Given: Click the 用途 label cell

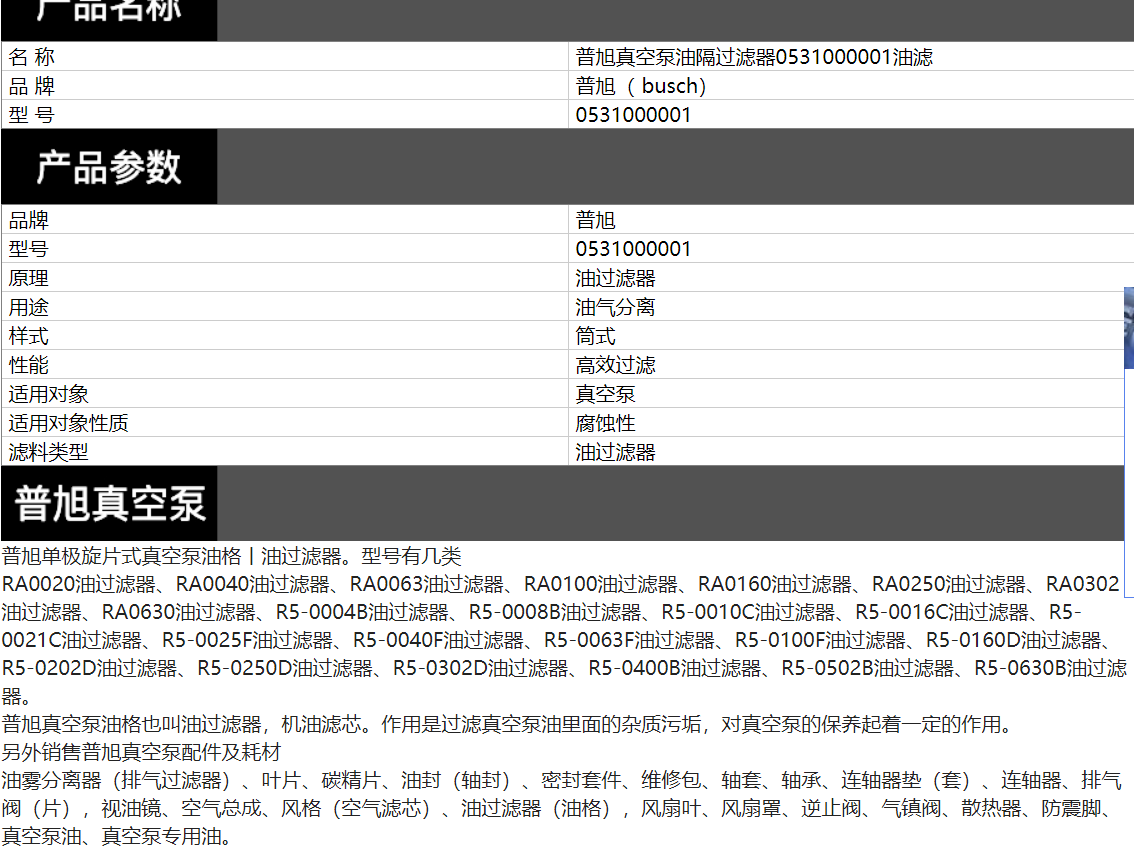Looking at the screenshot, I should [285, 307].
